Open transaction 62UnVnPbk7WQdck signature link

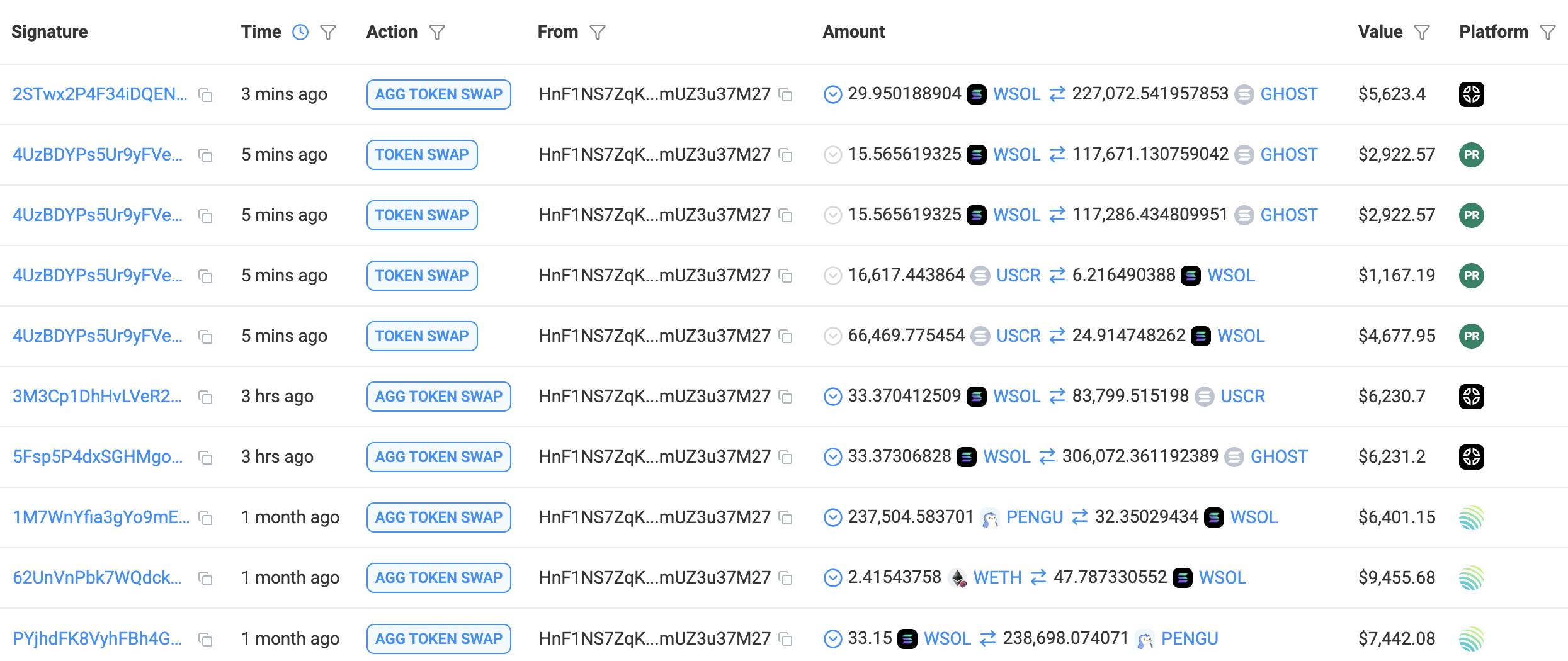pyautogui.click(x=97, y=578)
